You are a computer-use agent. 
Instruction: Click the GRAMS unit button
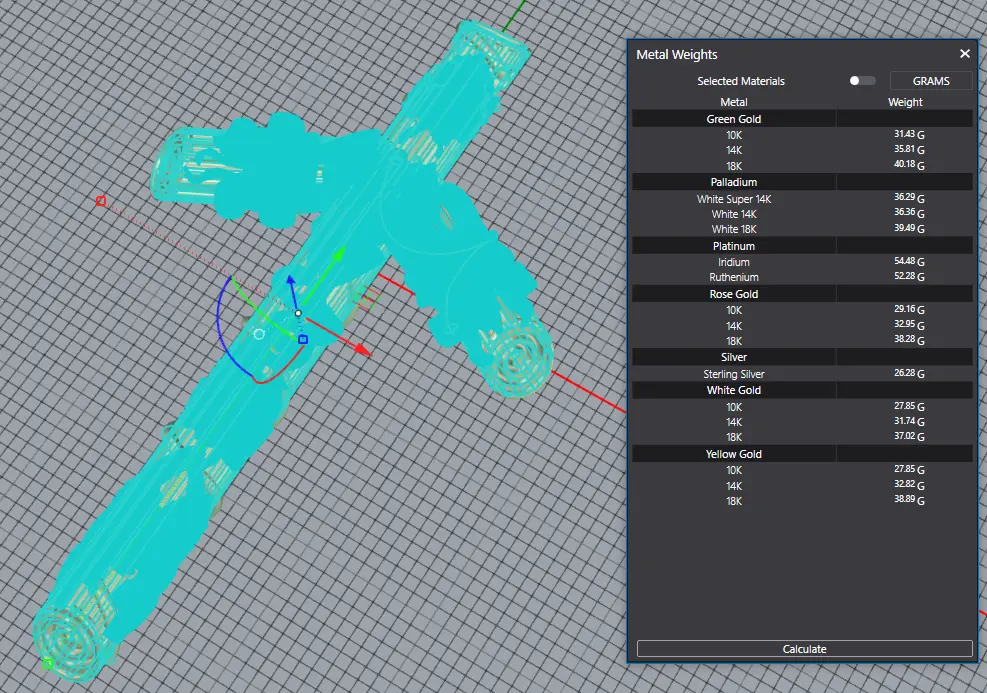point(931,81)
